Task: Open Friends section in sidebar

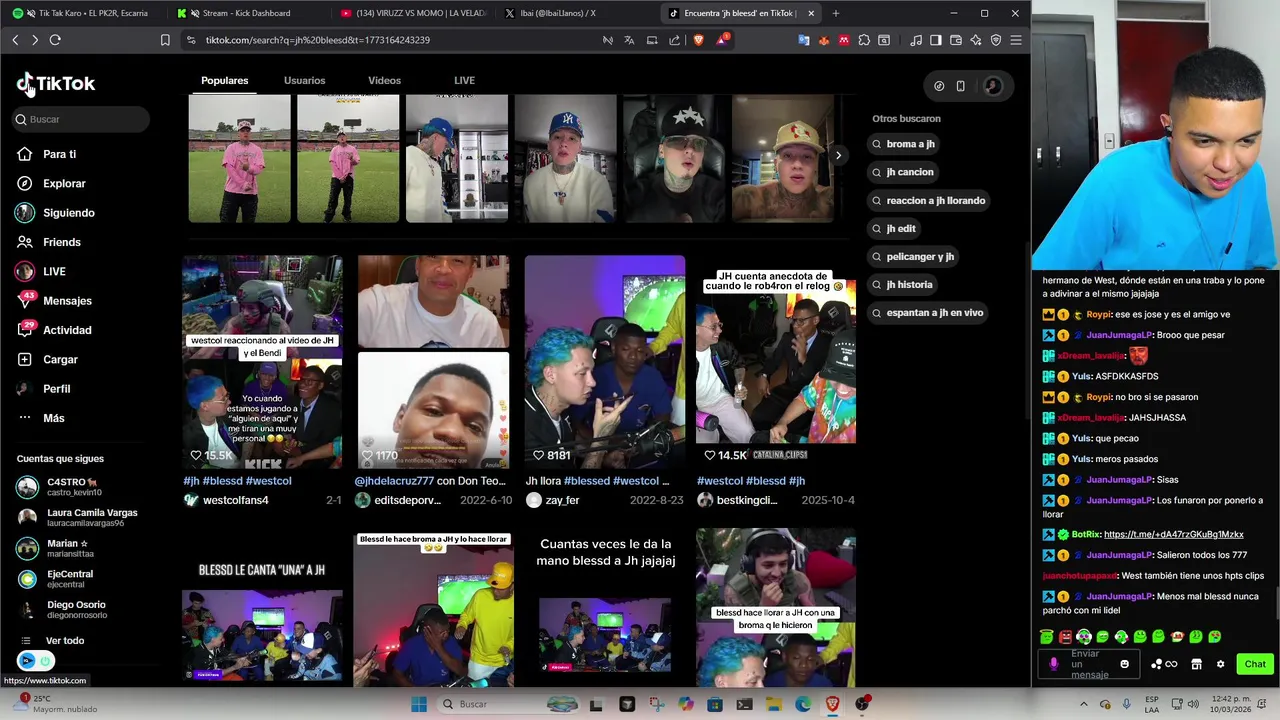Action: (x=48, y=242)
